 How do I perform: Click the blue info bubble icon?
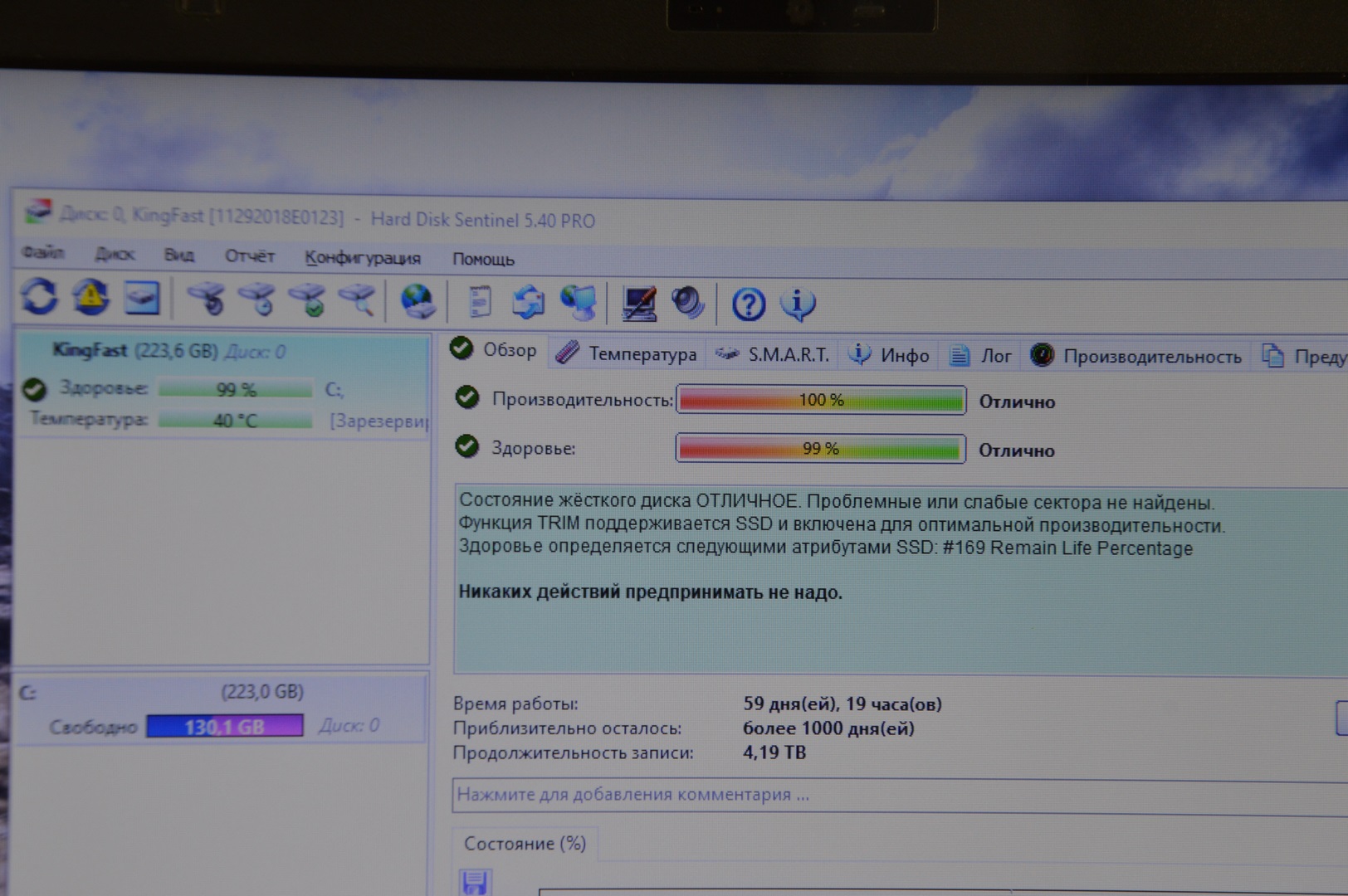[798, 304]
